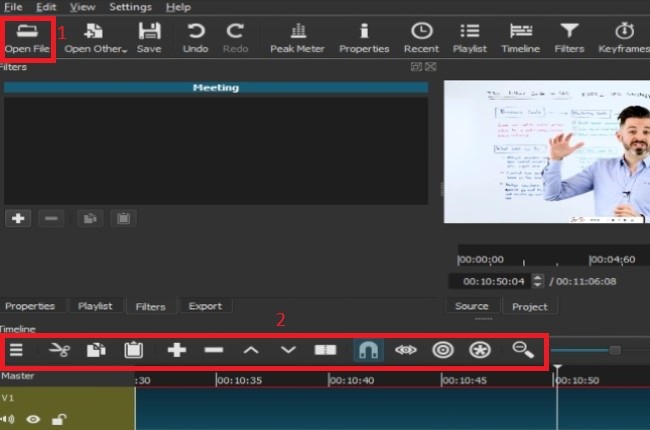Undo the last action
The image size is (650, 430).
click(x=195, y=38)
